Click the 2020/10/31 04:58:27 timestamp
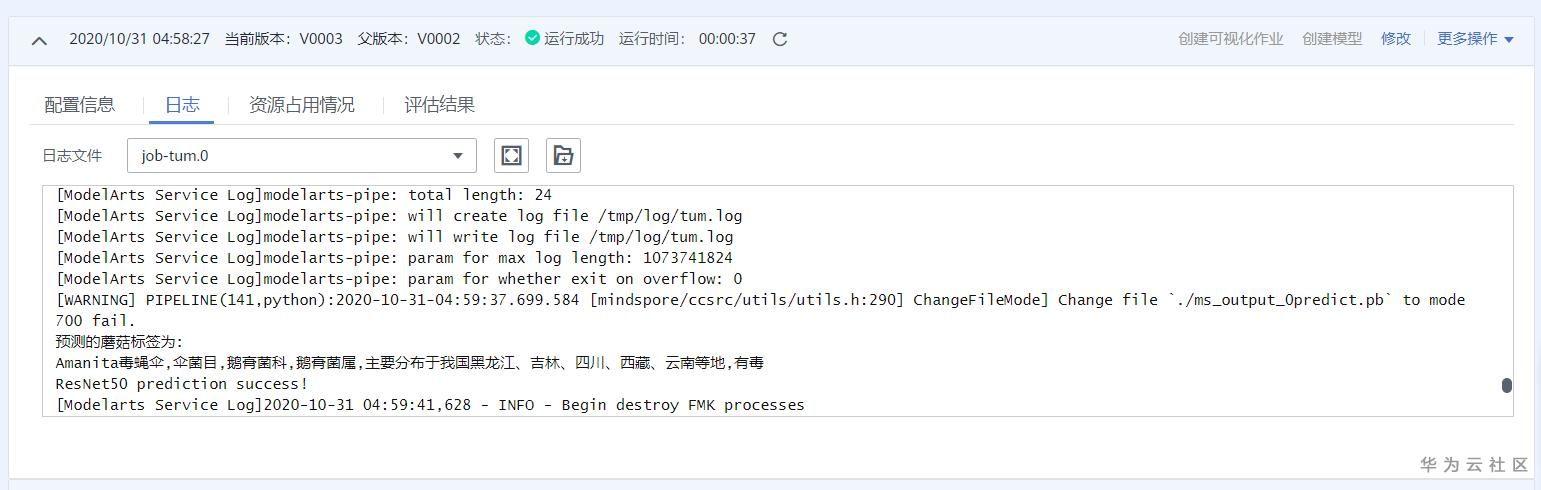Viewport: 1541px width, 490px height. pyautogui.click(x=139, y=39)
